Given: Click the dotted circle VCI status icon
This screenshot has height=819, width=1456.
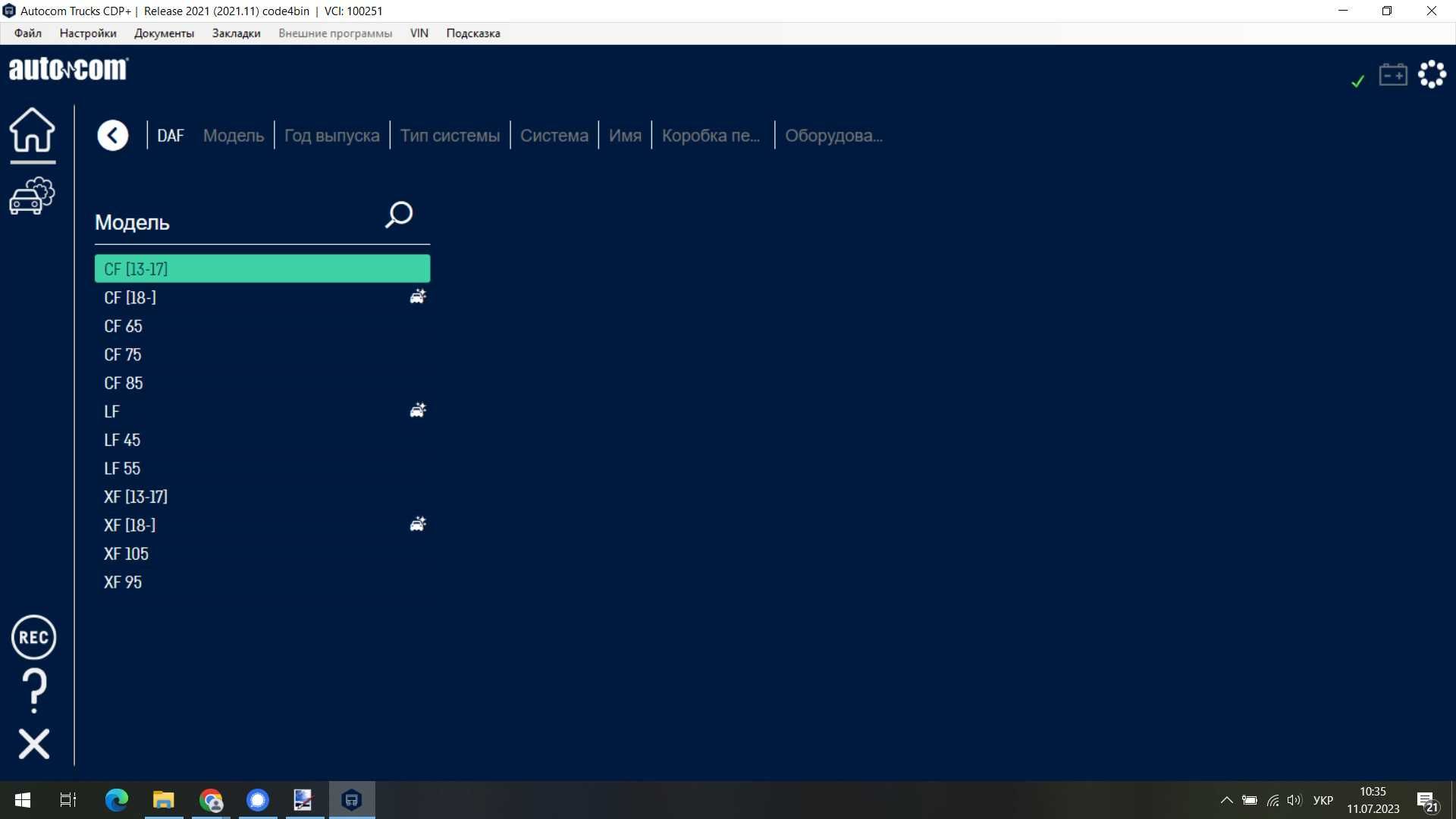Looking at the screenshot, I should pyautogui.click(x=1432, y=74).
